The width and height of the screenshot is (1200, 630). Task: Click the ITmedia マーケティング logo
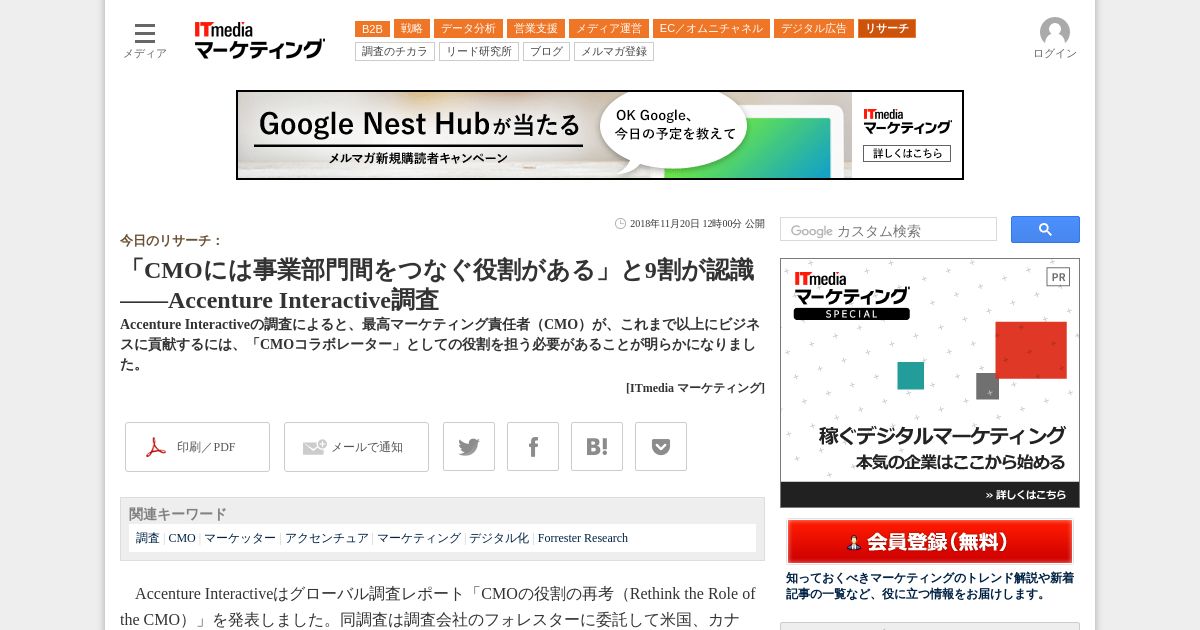259,40
